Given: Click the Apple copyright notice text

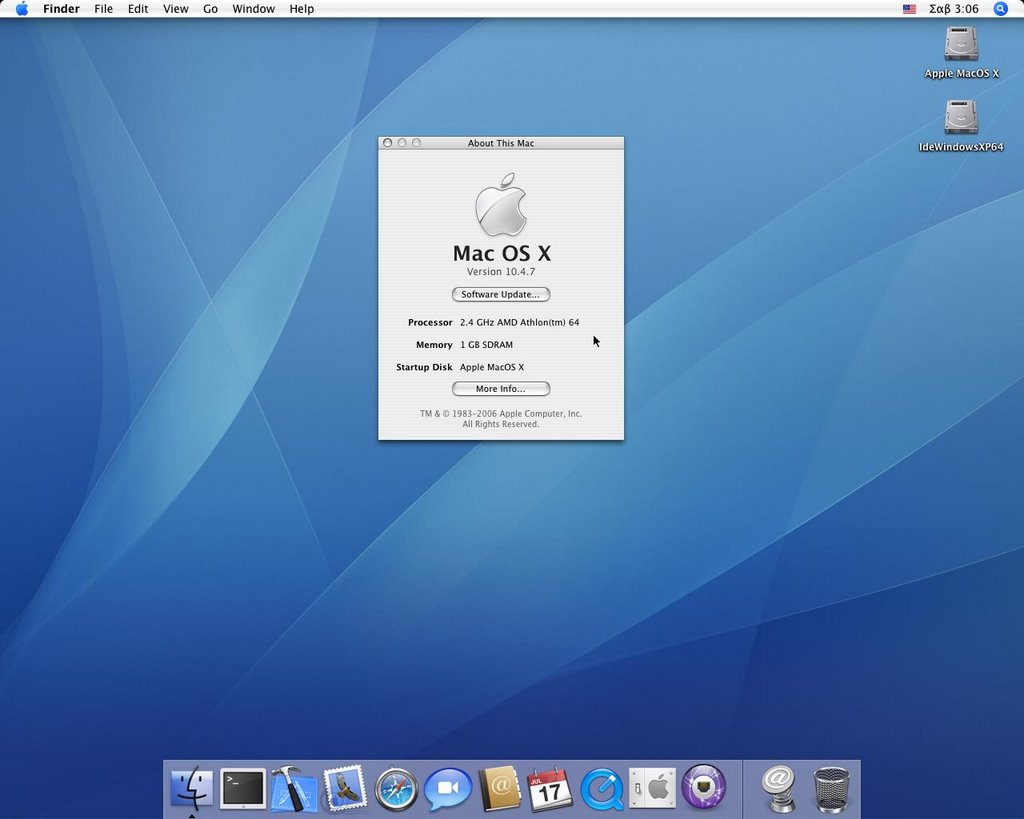Looking at the screenshot, I should coord(501,419).
